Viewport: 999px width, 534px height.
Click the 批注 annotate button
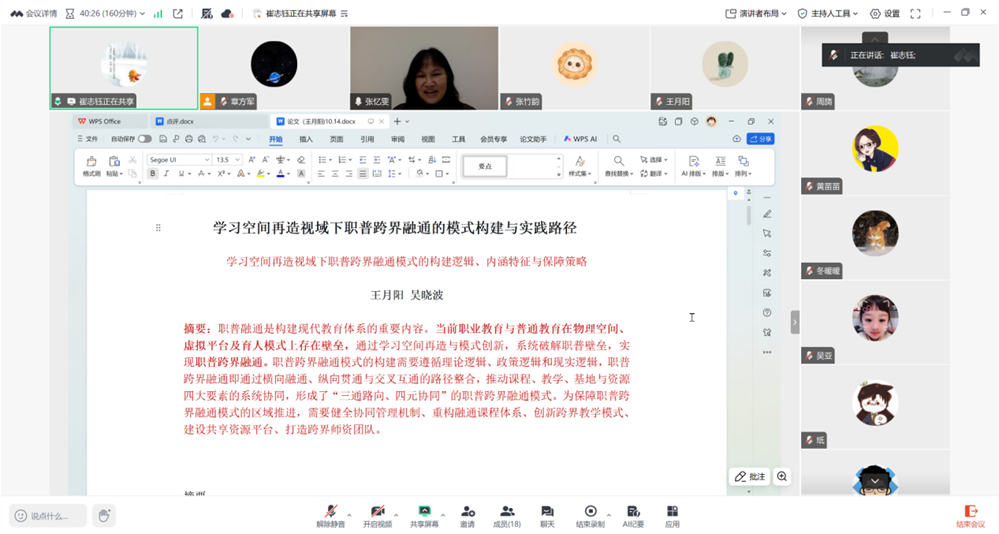749,477
